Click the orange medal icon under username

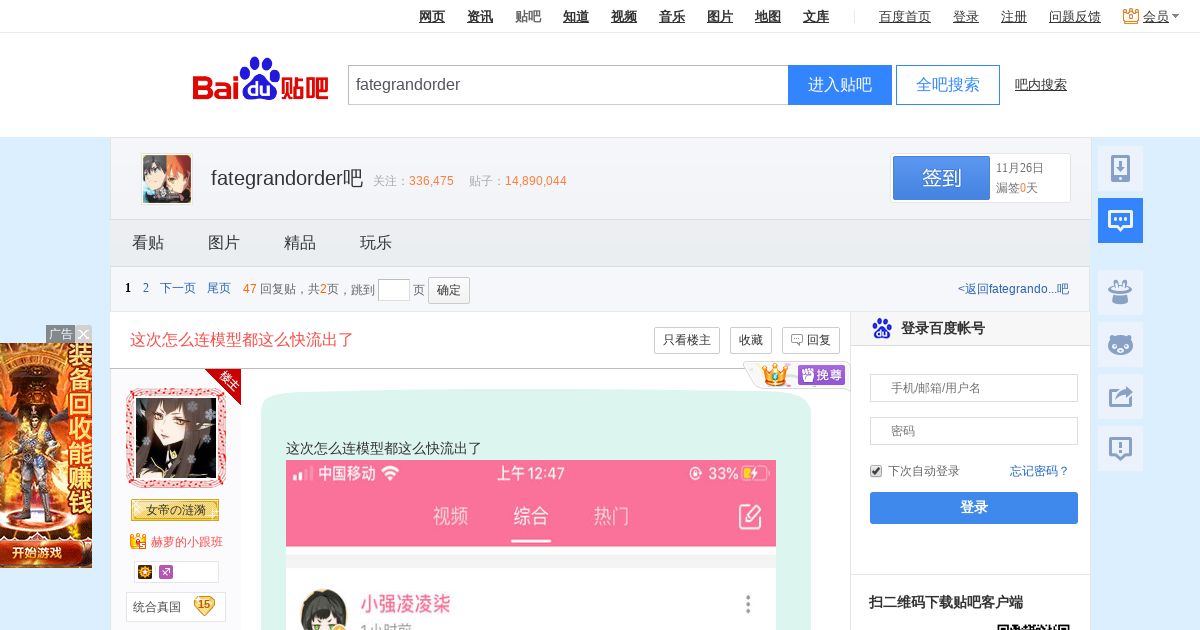tap(146, 572)
